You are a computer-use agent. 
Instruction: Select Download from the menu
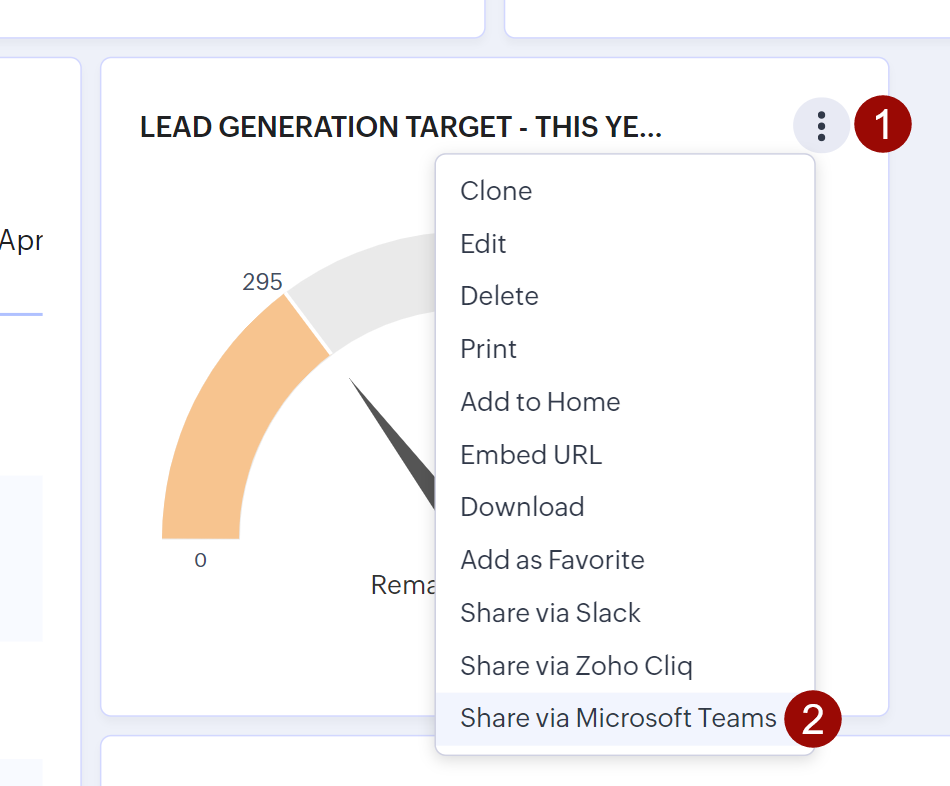[x=522, y=507]
